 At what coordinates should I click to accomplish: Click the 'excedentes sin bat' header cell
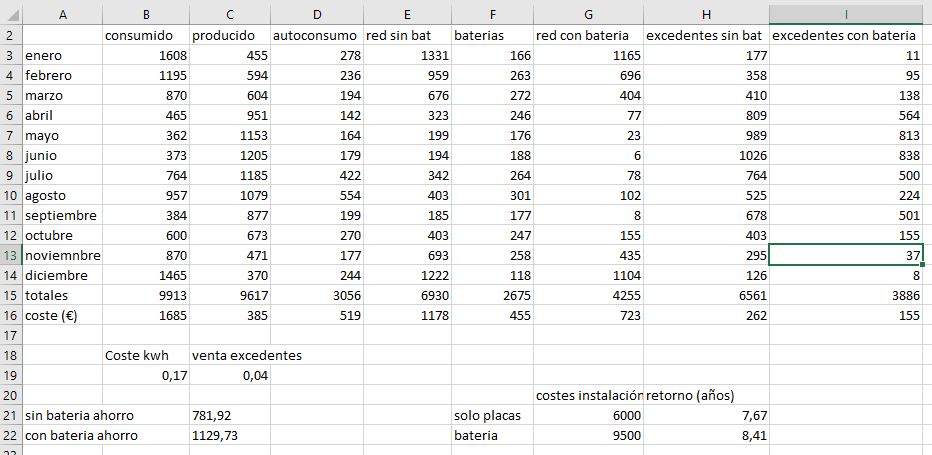(706, 36)
